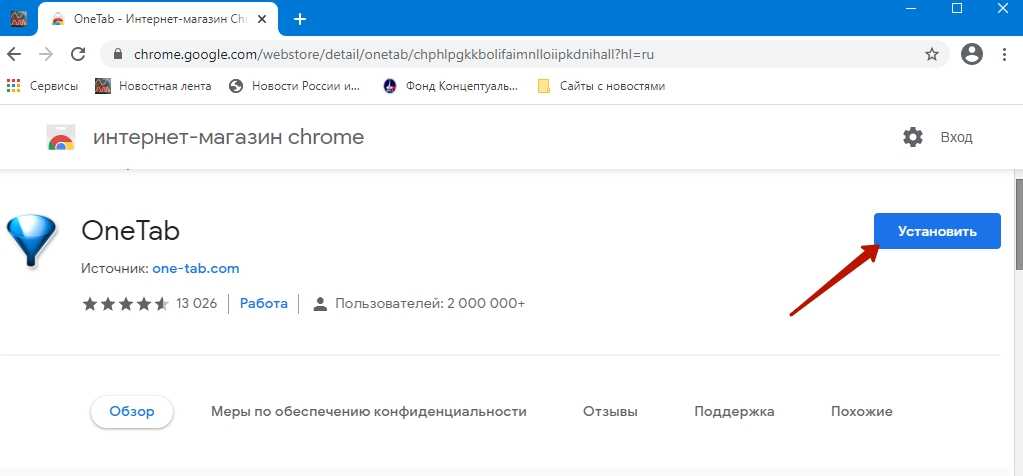Open the Chrome profile avatar icon
Viewport: 1023px width, 476px height.
pyautogui.click(x=971, y=54)
